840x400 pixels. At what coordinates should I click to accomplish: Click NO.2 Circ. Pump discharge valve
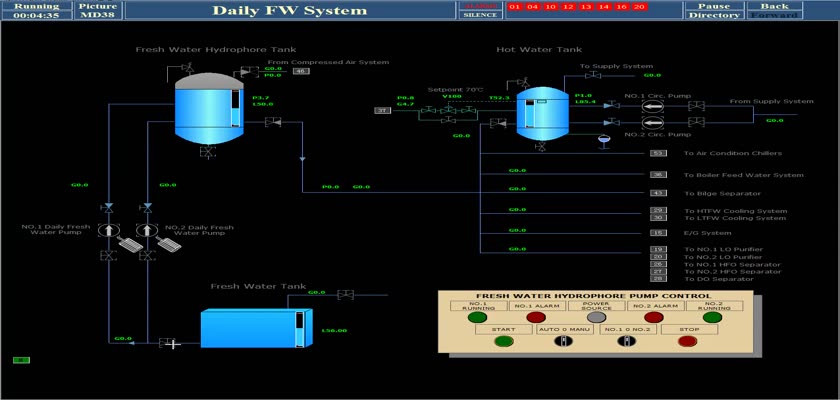611,123
